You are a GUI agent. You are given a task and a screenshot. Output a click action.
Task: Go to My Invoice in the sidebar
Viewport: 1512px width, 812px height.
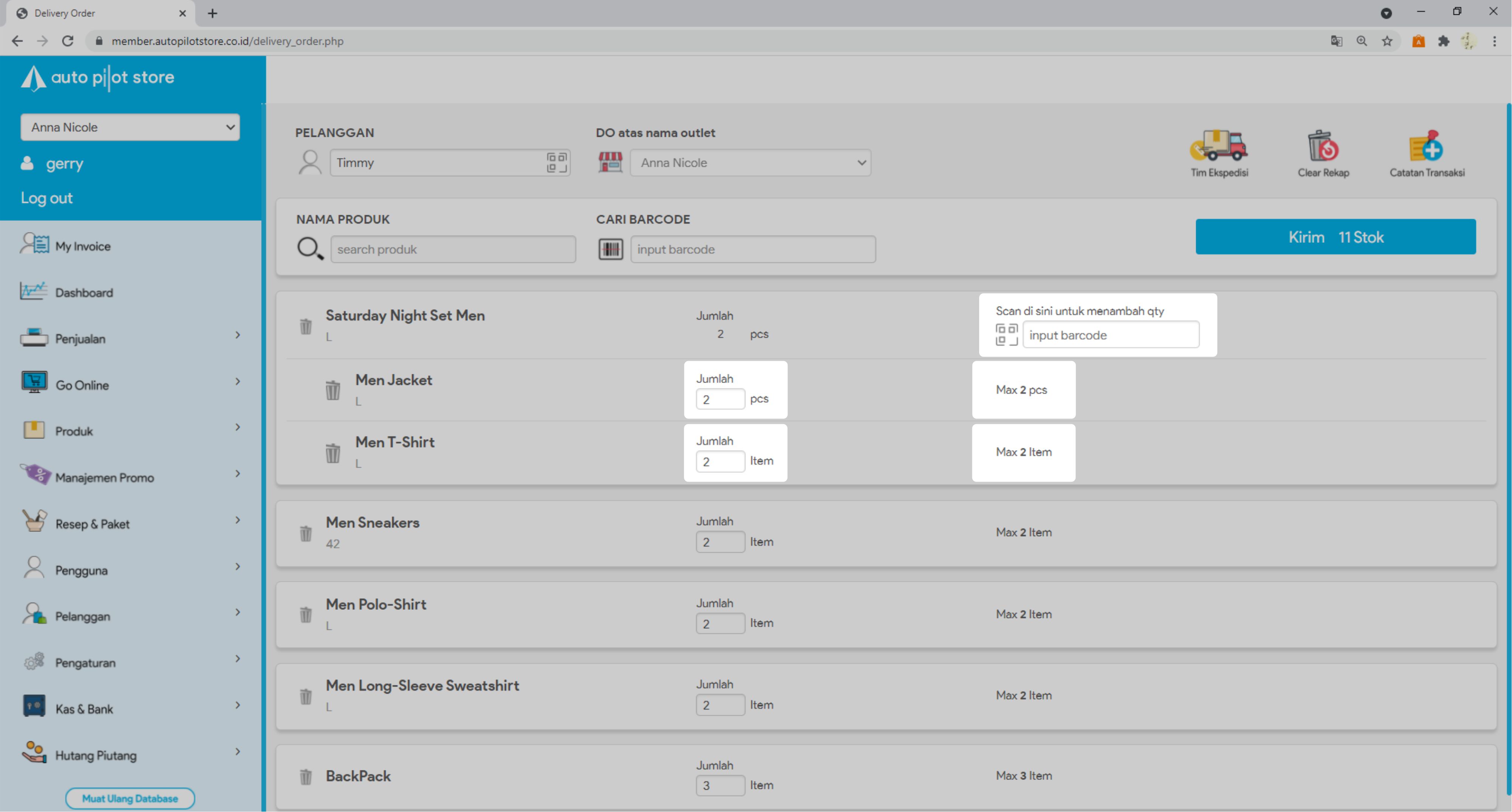82,246
